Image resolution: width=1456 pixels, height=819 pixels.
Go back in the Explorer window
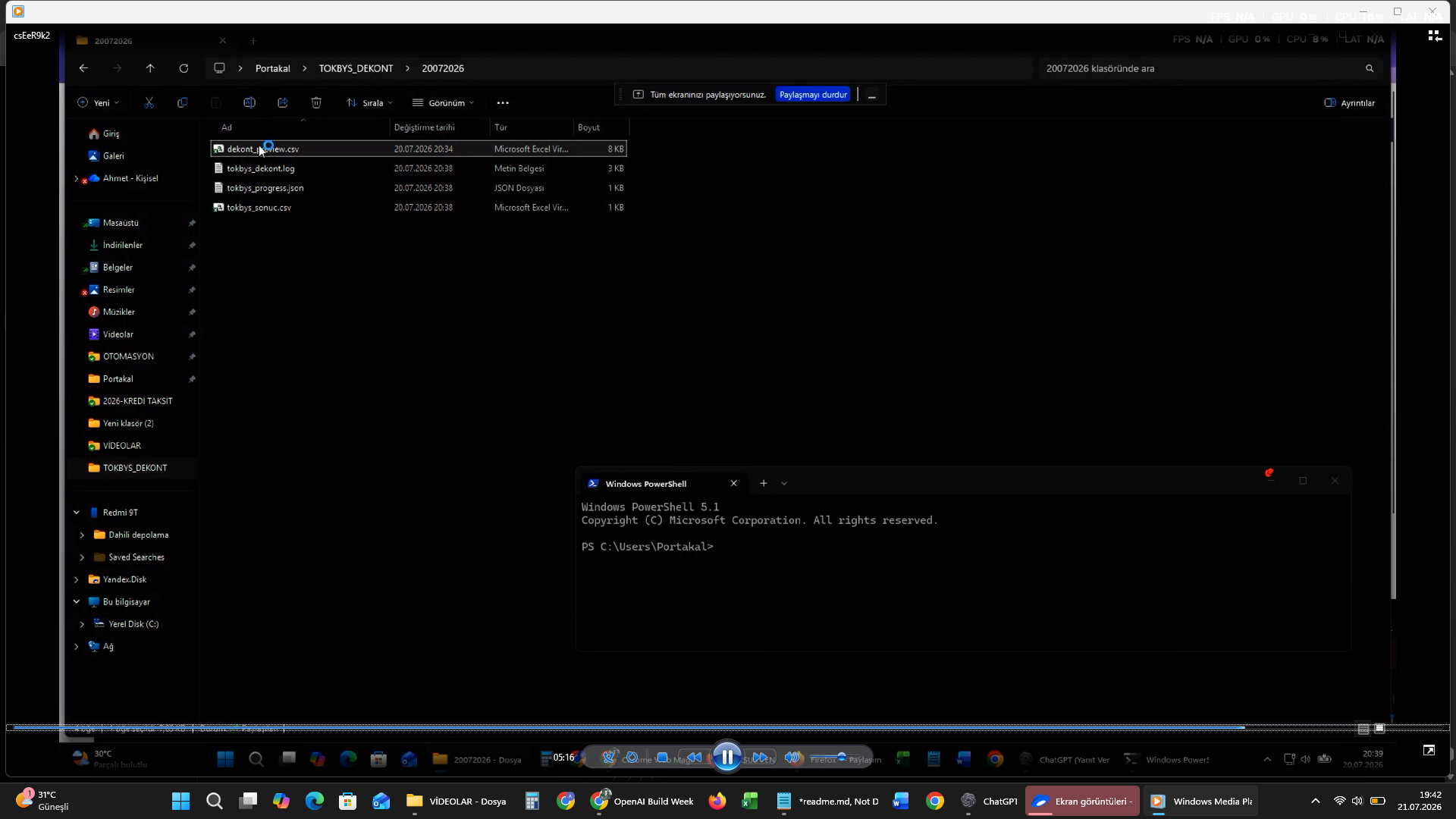point(83,68)
